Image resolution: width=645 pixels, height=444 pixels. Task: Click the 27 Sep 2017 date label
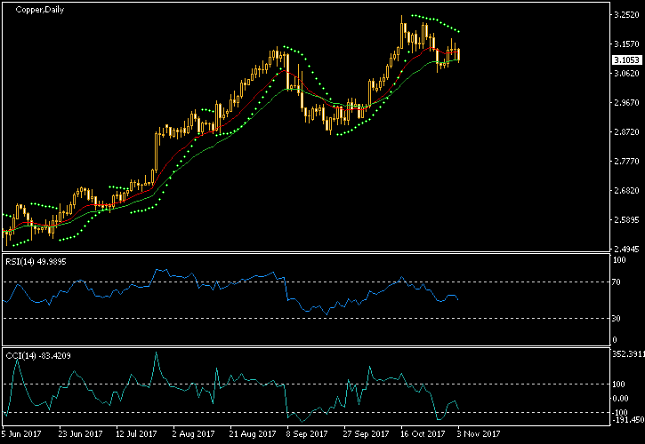[366, 434]
